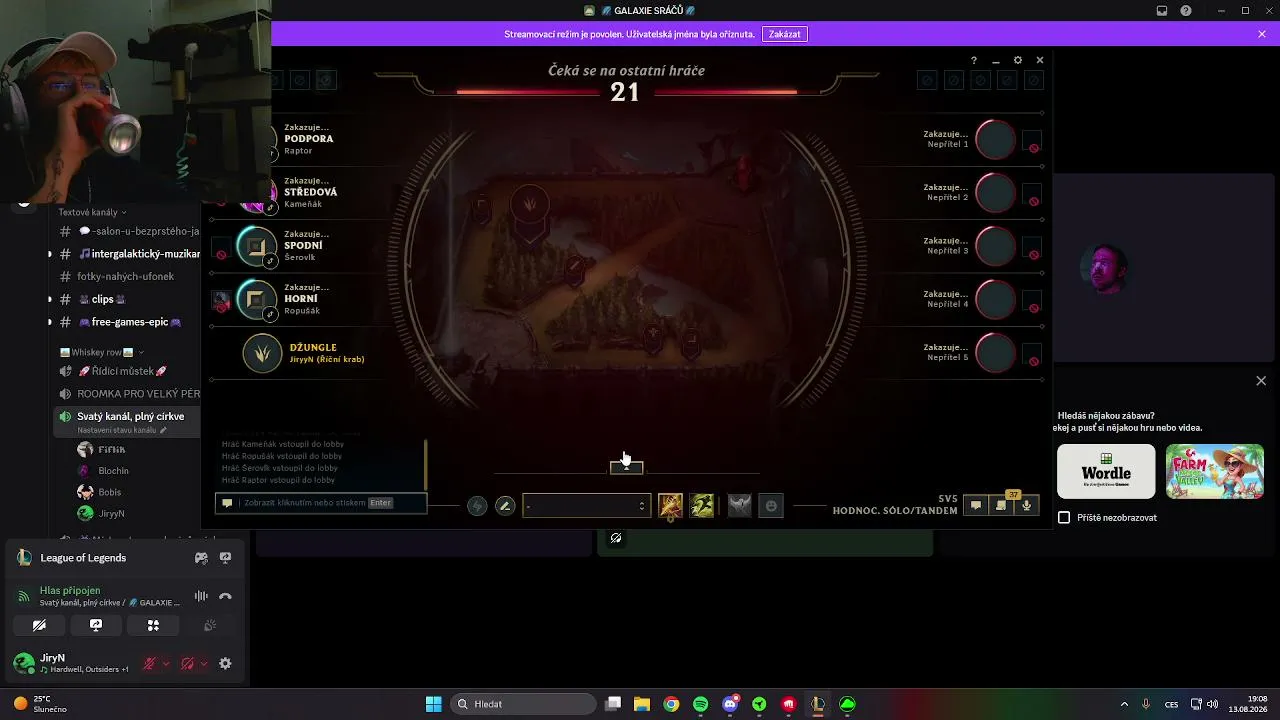This screenshot has height=720, width=1280.
Task: Open the Discord soundboard icon
Action: pos(210,625)
